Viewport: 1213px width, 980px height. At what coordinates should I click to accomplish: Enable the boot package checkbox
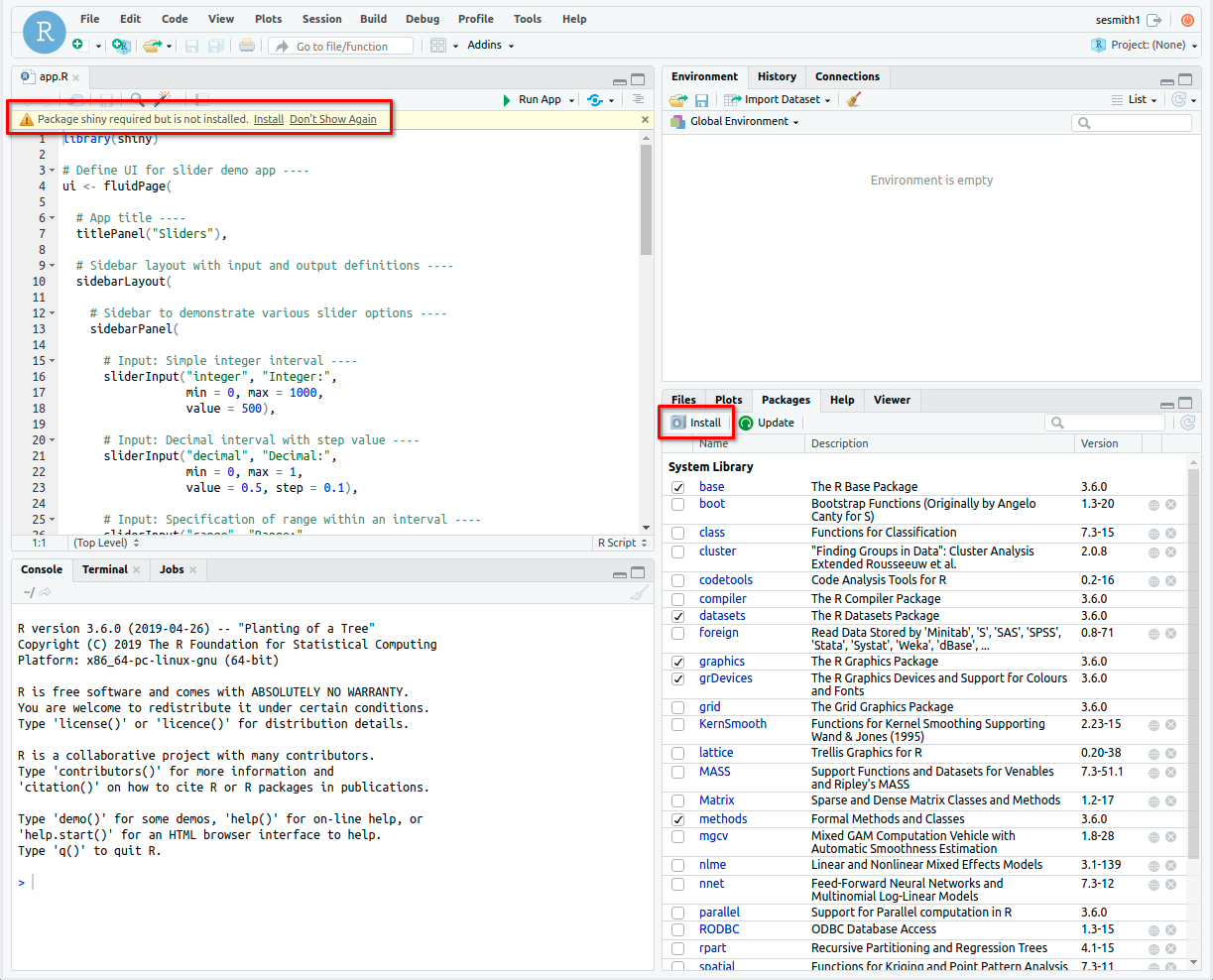point(678,505)
